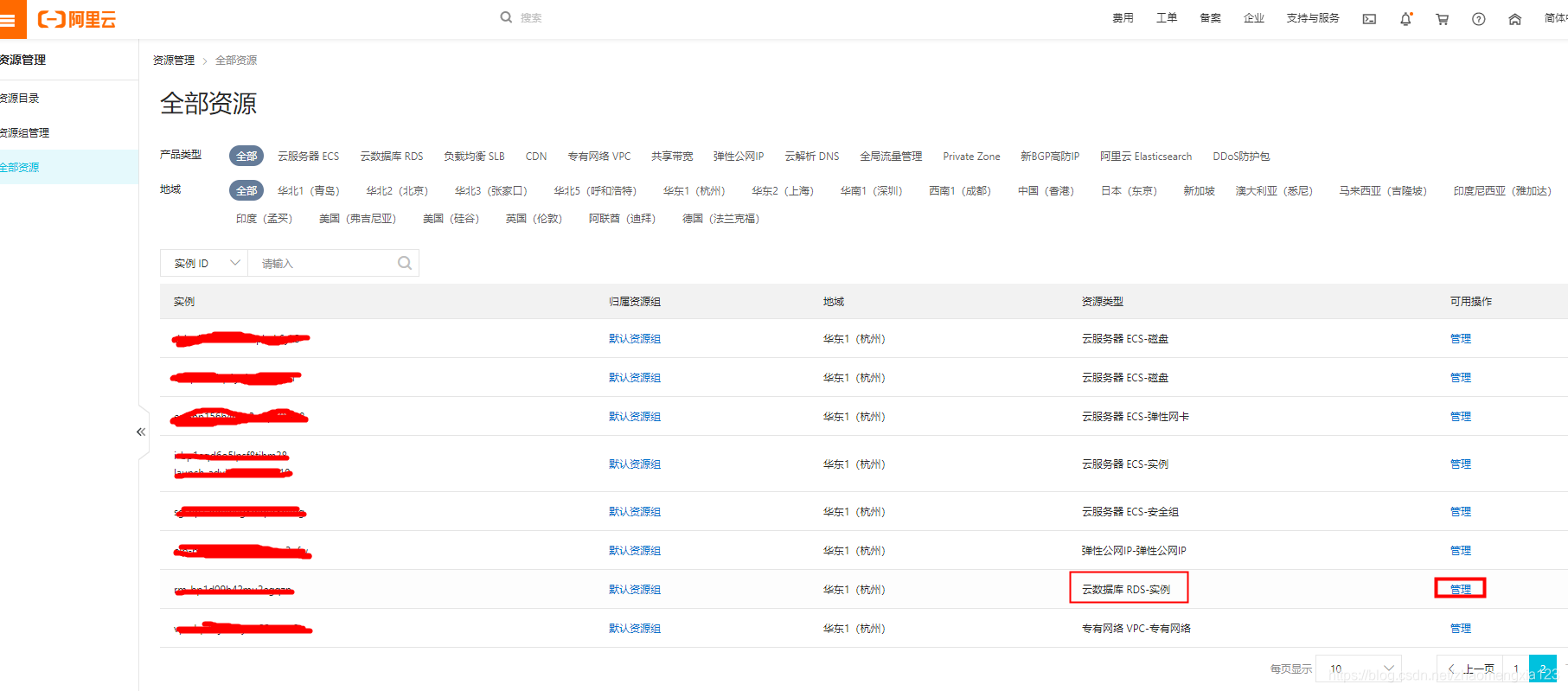Filter region 德国 (法兰克福)
1568x691 pixels.
click(721, 219)
